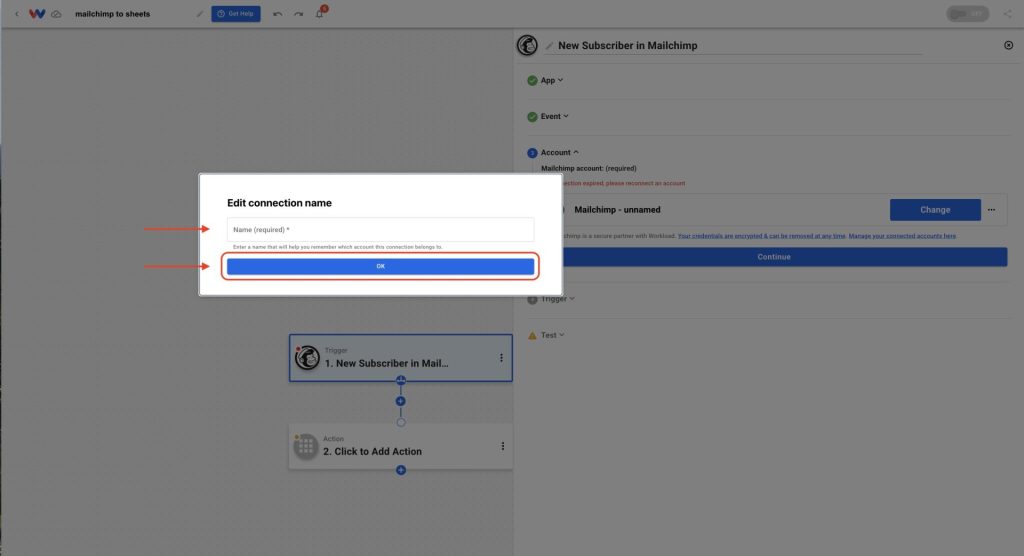Screen dimensions: 1024x556
Task: Click the Get Help button
Action: pos(236,14)
